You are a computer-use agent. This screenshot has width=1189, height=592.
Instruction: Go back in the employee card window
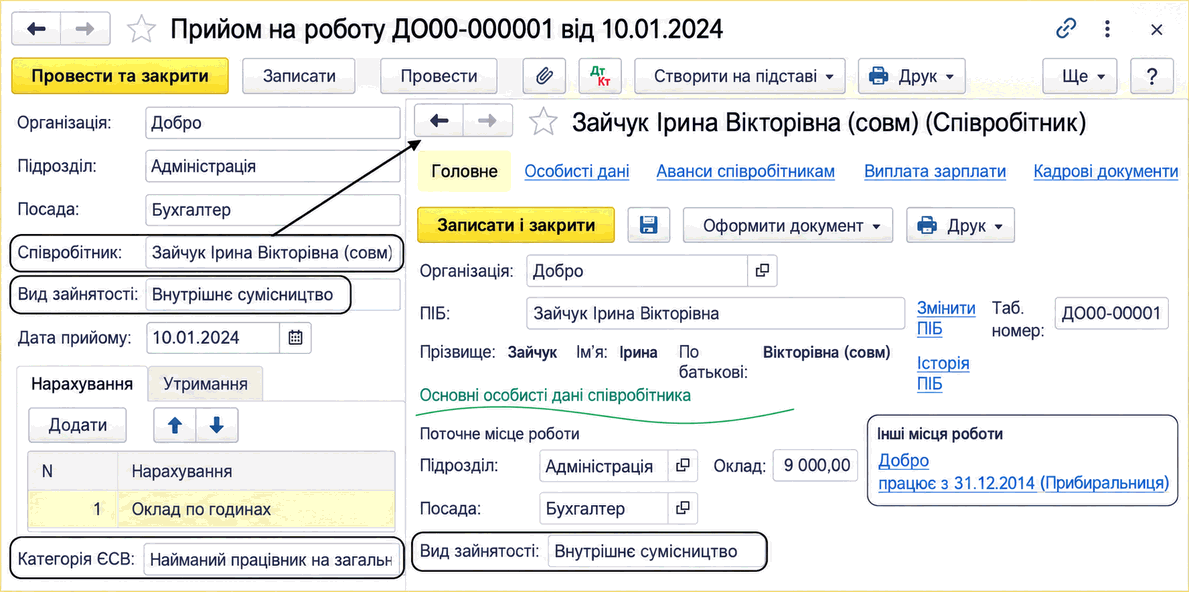point(438,120)
